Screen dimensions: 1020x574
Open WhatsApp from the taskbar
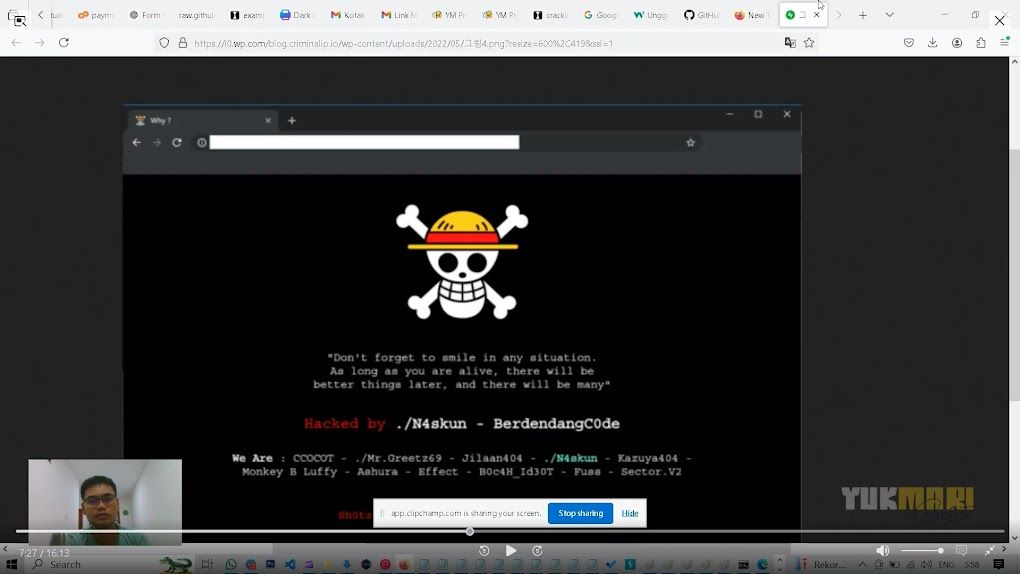[231, 564]
